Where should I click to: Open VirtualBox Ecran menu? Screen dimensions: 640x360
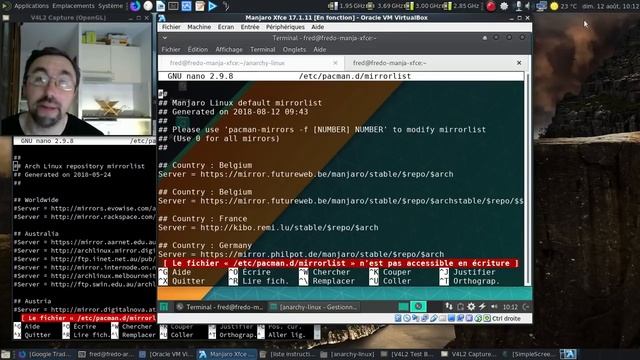226,27
